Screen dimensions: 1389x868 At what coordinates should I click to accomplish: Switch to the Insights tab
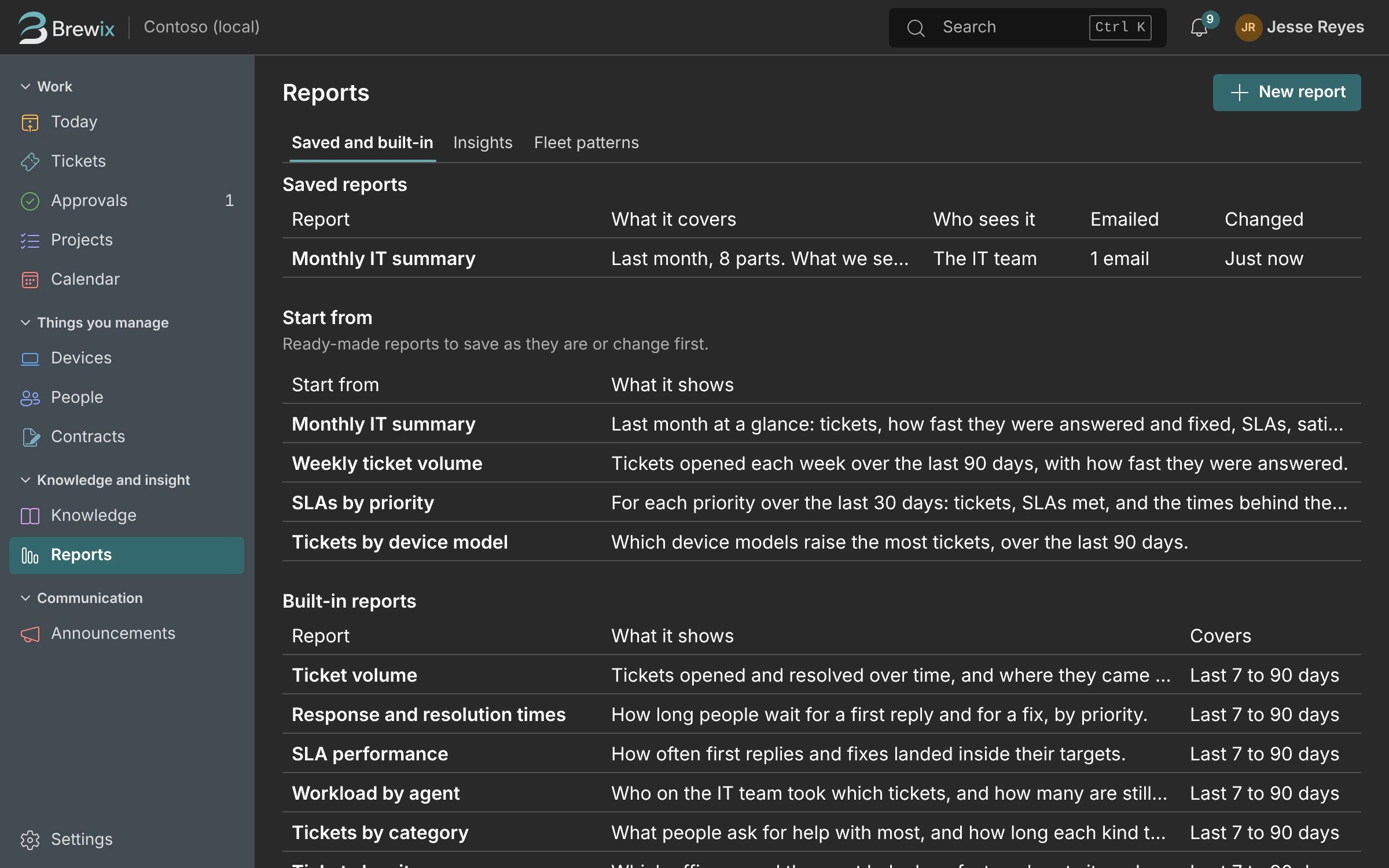pos(483,142)
